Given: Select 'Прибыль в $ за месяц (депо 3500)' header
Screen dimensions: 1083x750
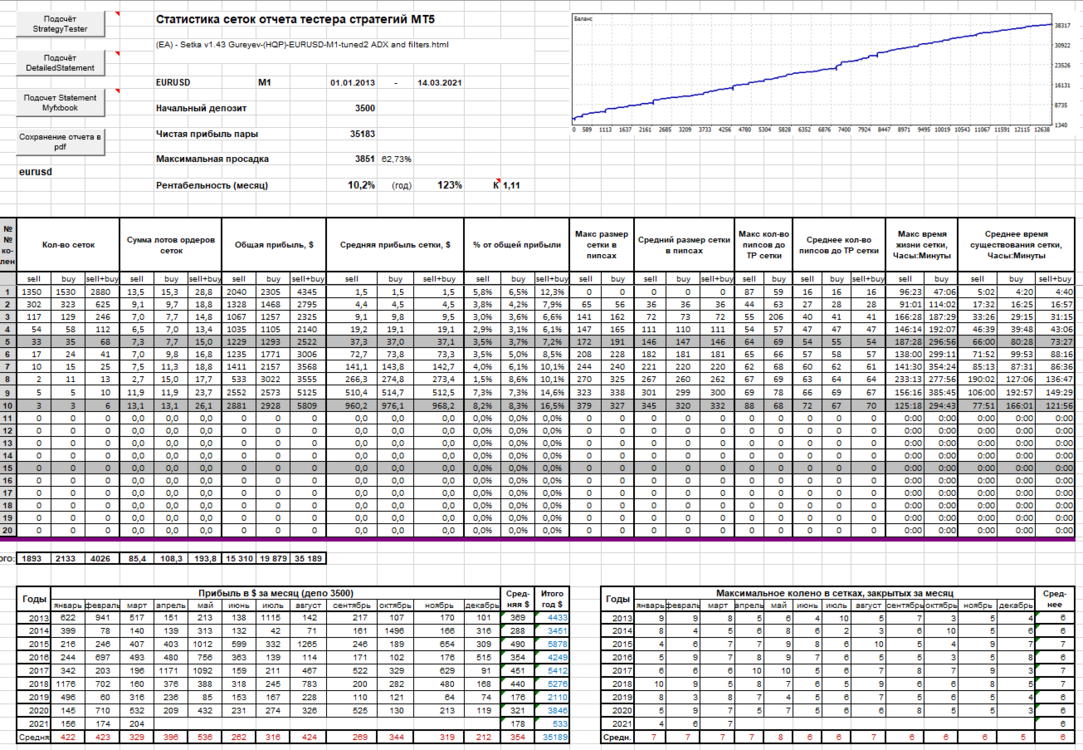Looking at the screenshot, I should pyautogui.click(x=276, y=593).
